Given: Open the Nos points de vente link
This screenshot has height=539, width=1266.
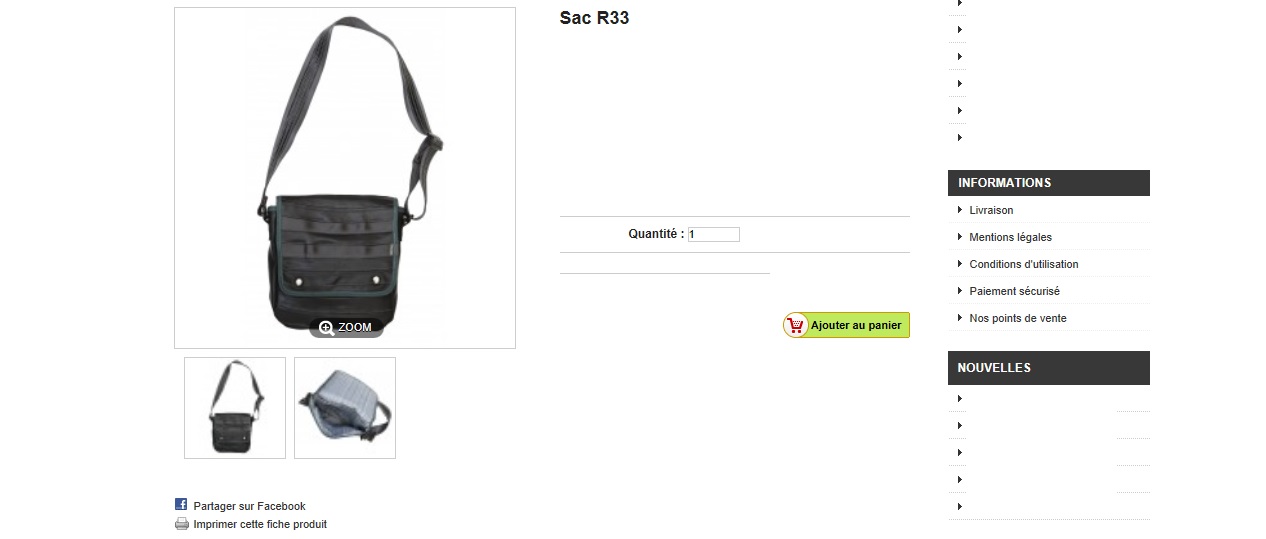Looking at the screenshot, I should click(1018, 318).
